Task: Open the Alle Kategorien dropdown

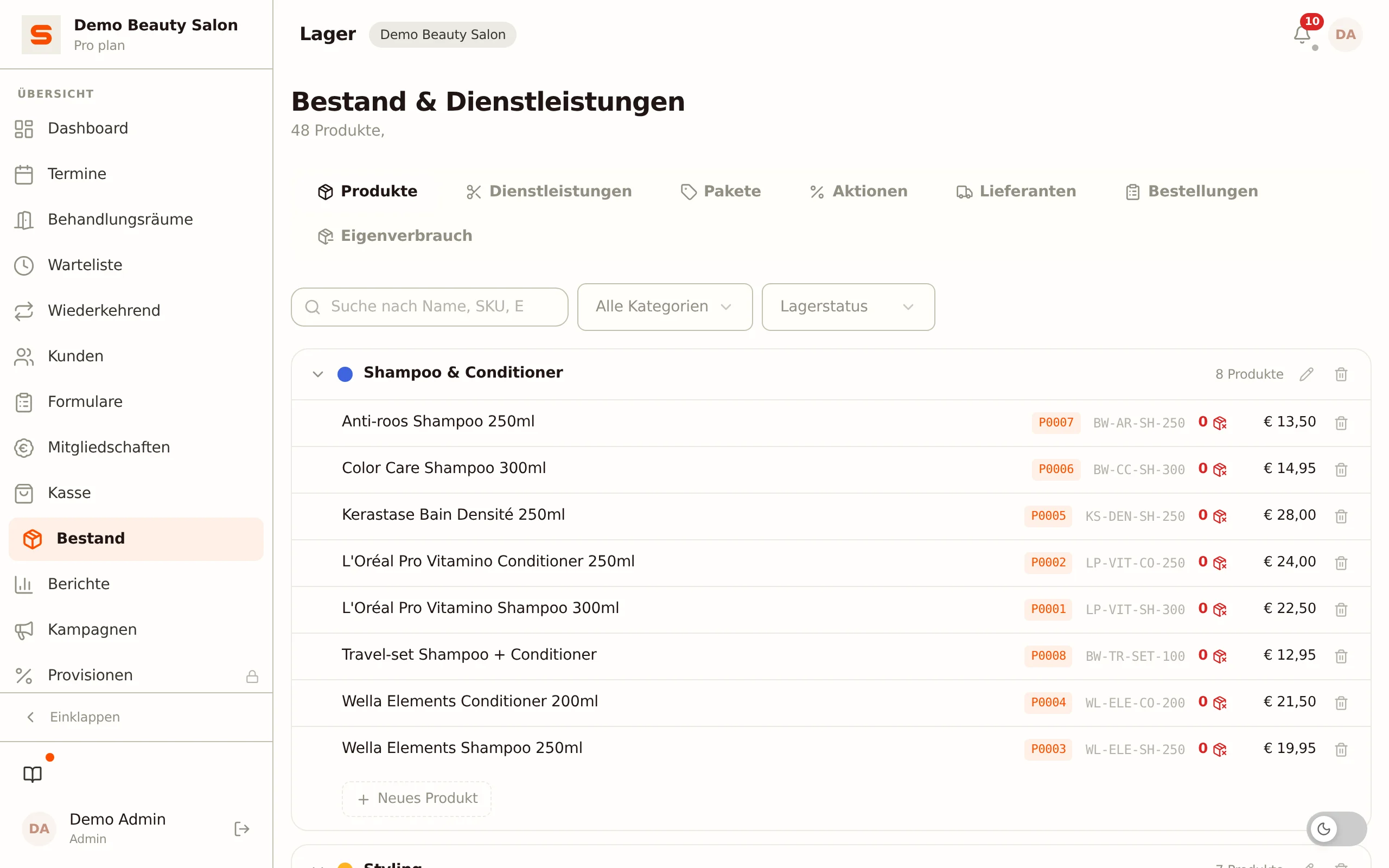Action: click(665, 307)
